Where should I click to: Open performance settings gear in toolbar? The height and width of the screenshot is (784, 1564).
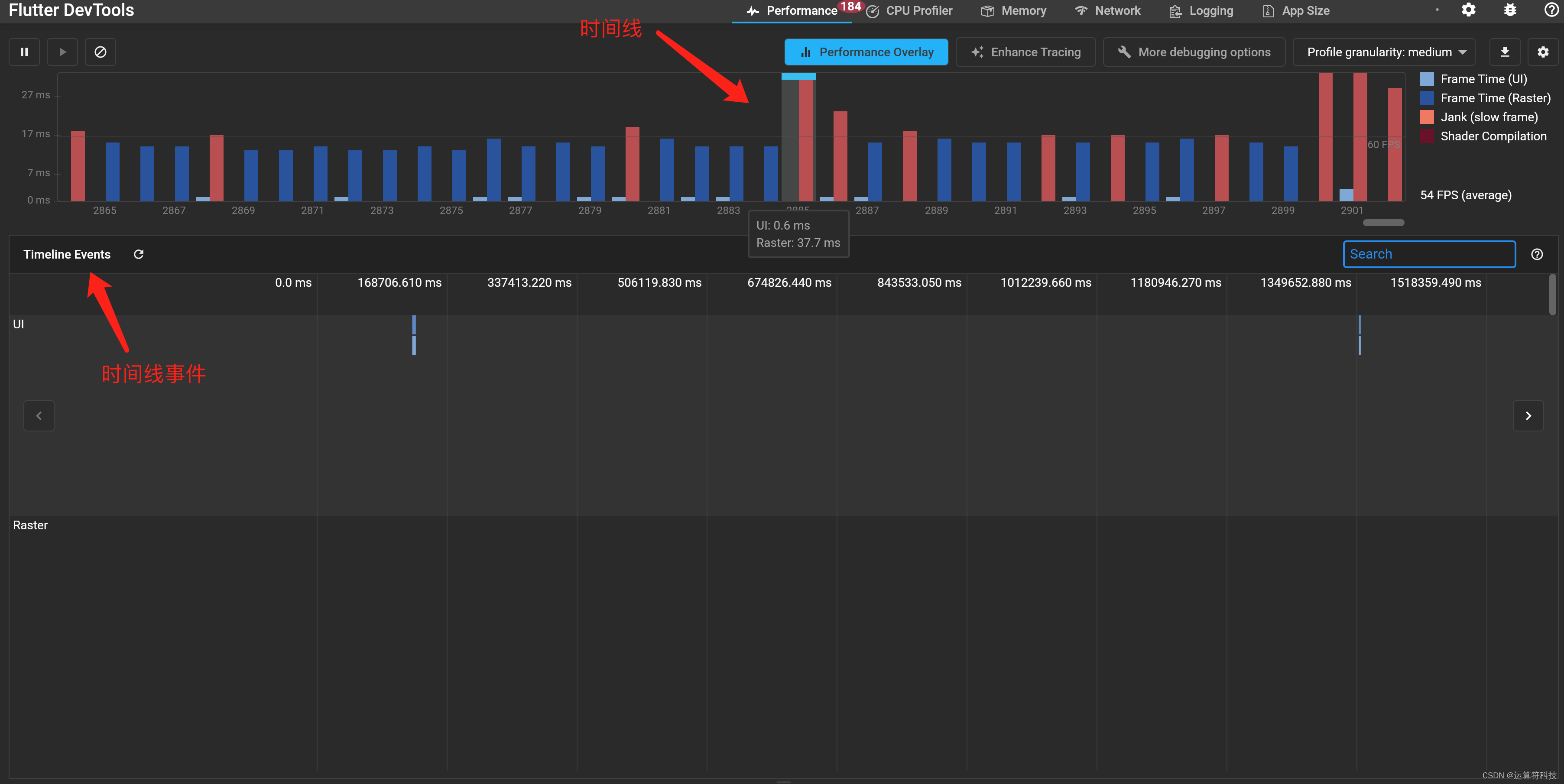tap(1543, 52)
